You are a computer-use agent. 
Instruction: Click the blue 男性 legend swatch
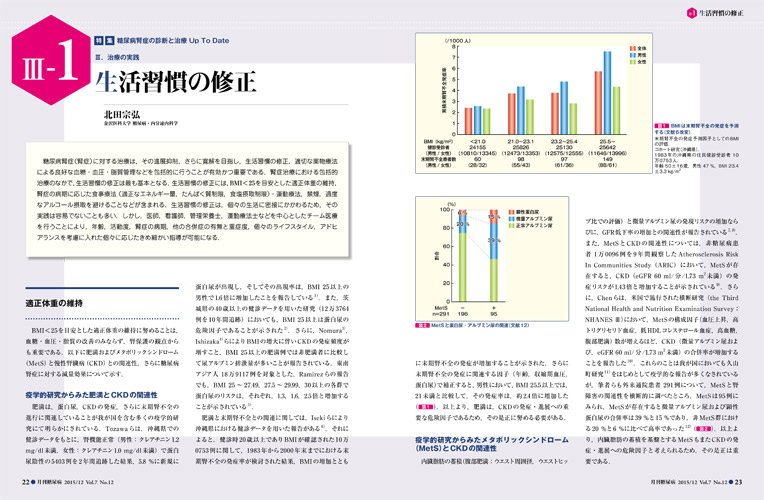point(632,55)
